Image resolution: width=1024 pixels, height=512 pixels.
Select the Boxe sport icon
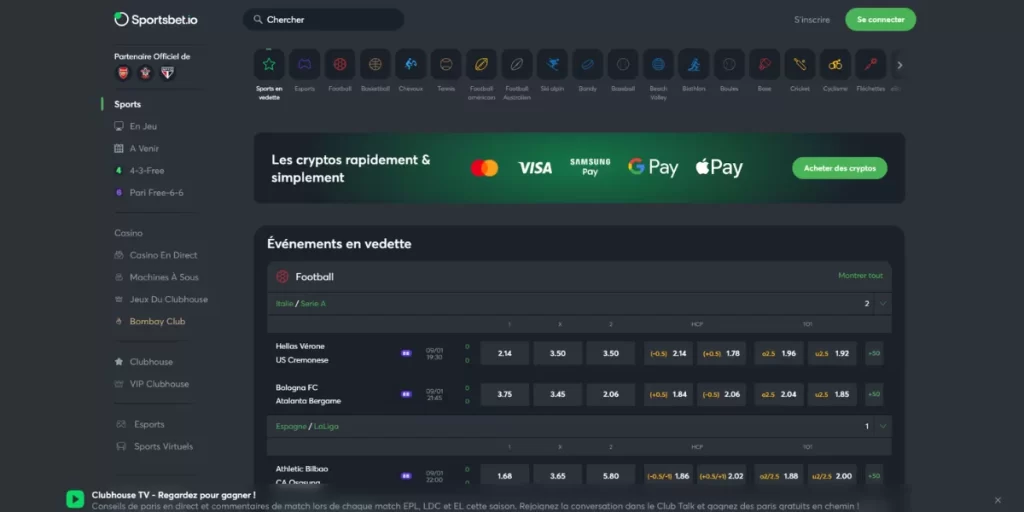click(764, 64)
